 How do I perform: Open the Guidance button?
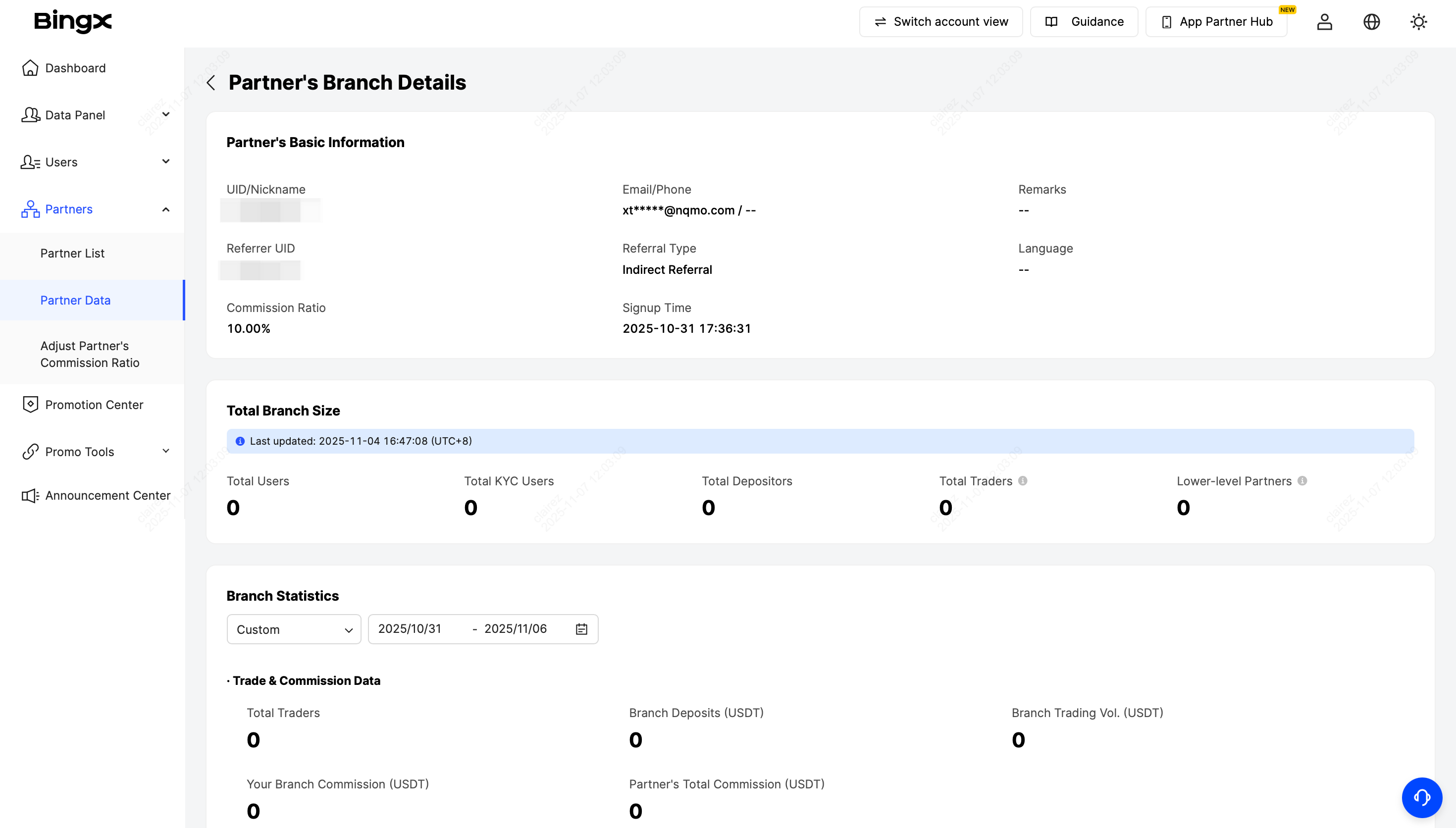pos(1084,22)
